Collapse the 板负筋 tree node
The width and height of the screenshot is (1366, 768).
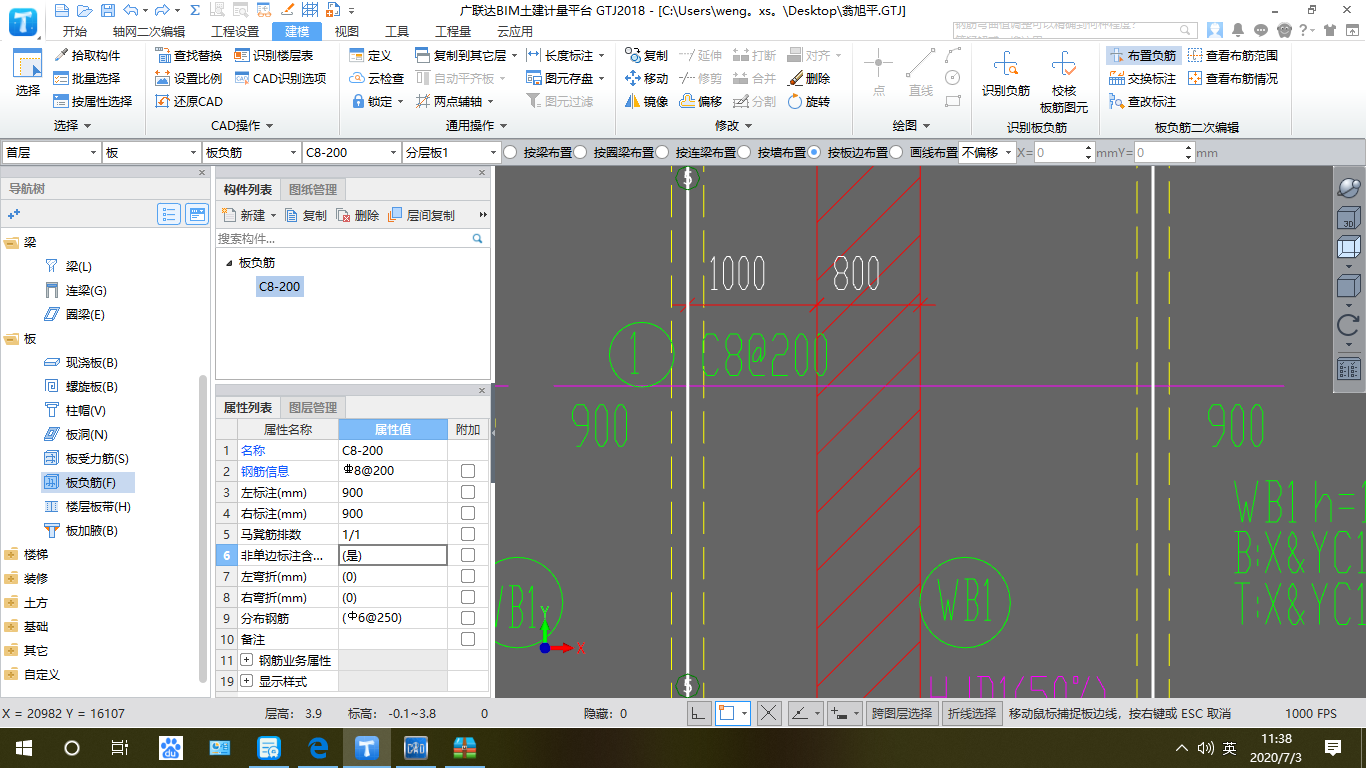[229, 263]
